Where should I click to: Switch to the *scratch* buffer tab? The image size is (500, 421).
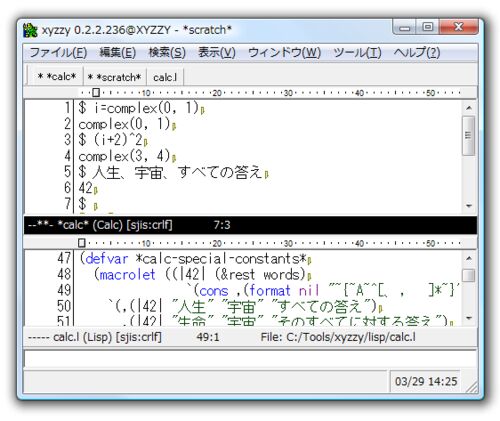pos(114,77)
